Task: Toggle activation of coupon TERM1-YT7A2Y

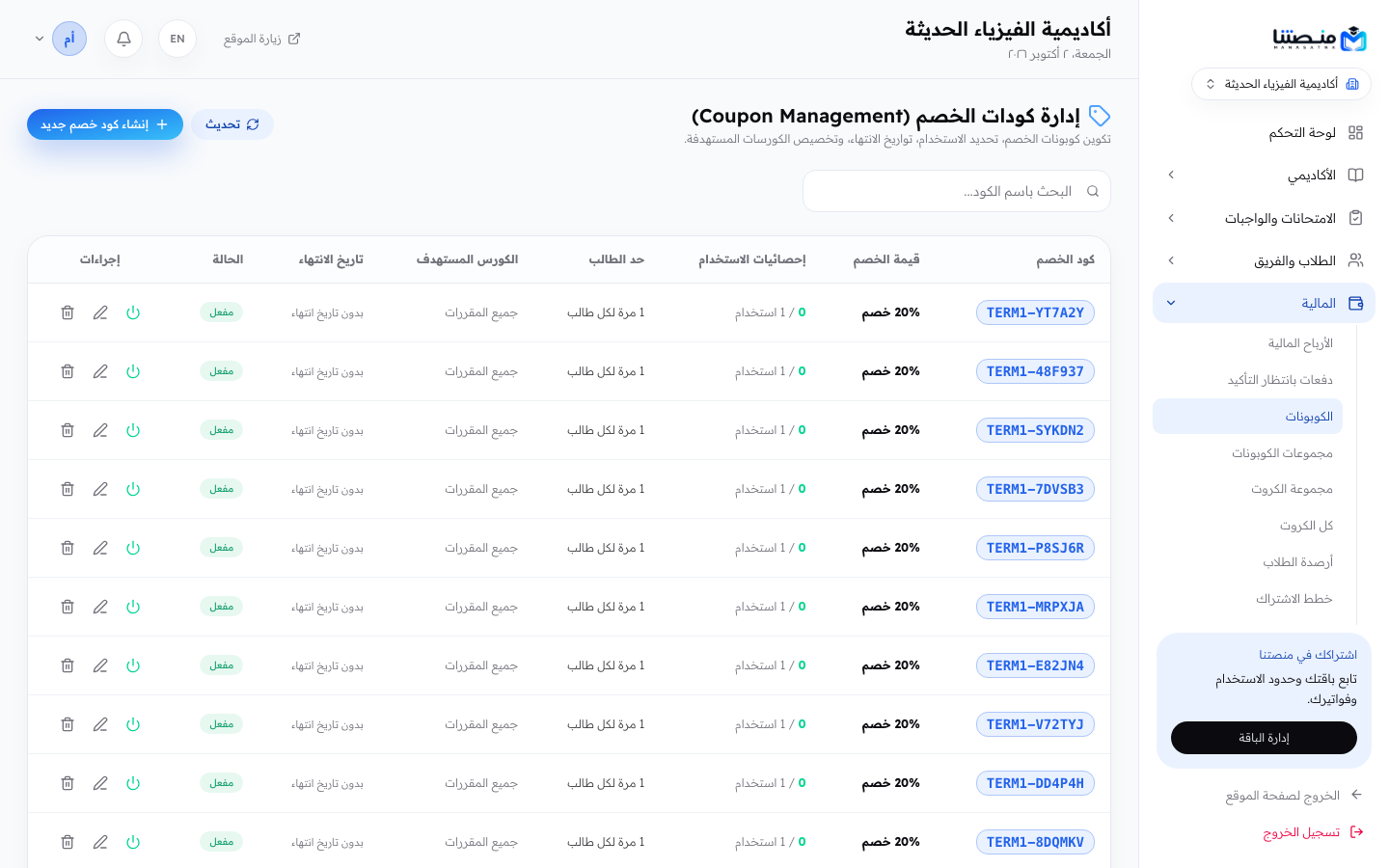Action: (133, 312)
